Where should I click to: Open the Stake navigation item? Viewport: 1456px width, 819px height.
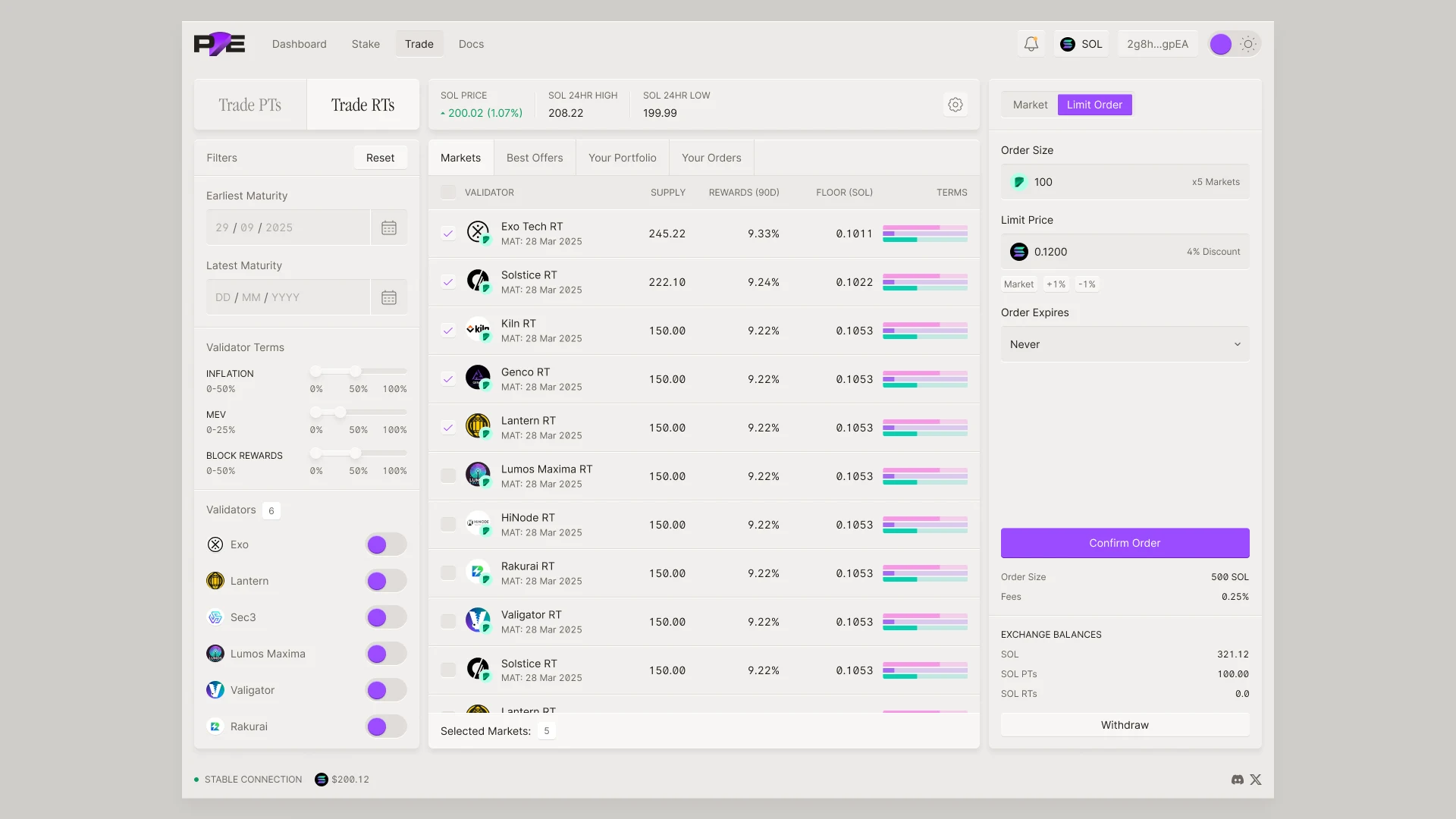(366, 44)
